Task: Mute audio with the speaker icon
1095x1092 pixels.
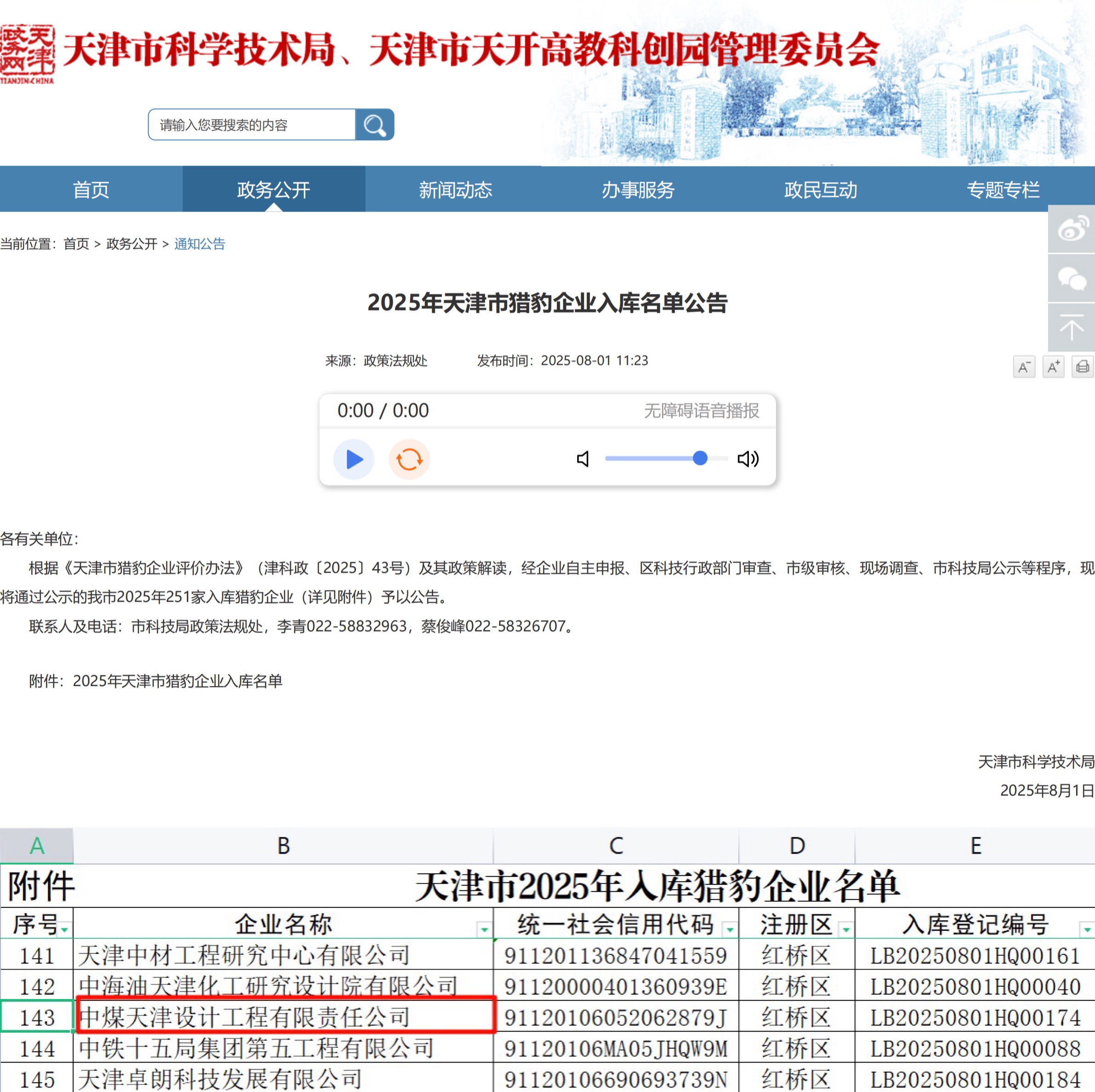Action: [583, 459]
